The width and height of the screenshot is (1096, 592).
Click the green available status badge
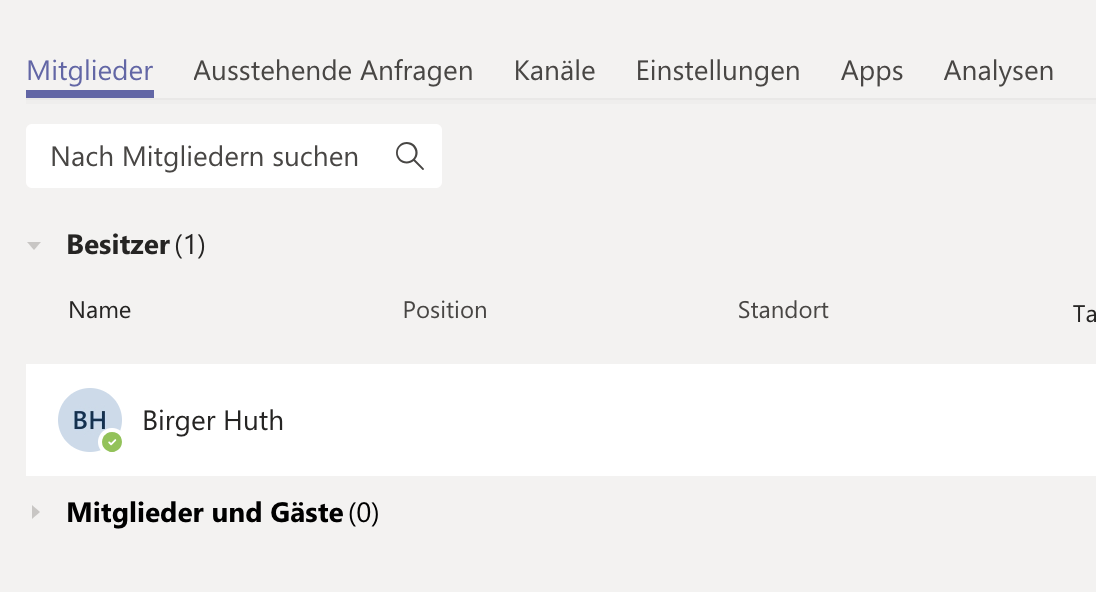(112, 442)
